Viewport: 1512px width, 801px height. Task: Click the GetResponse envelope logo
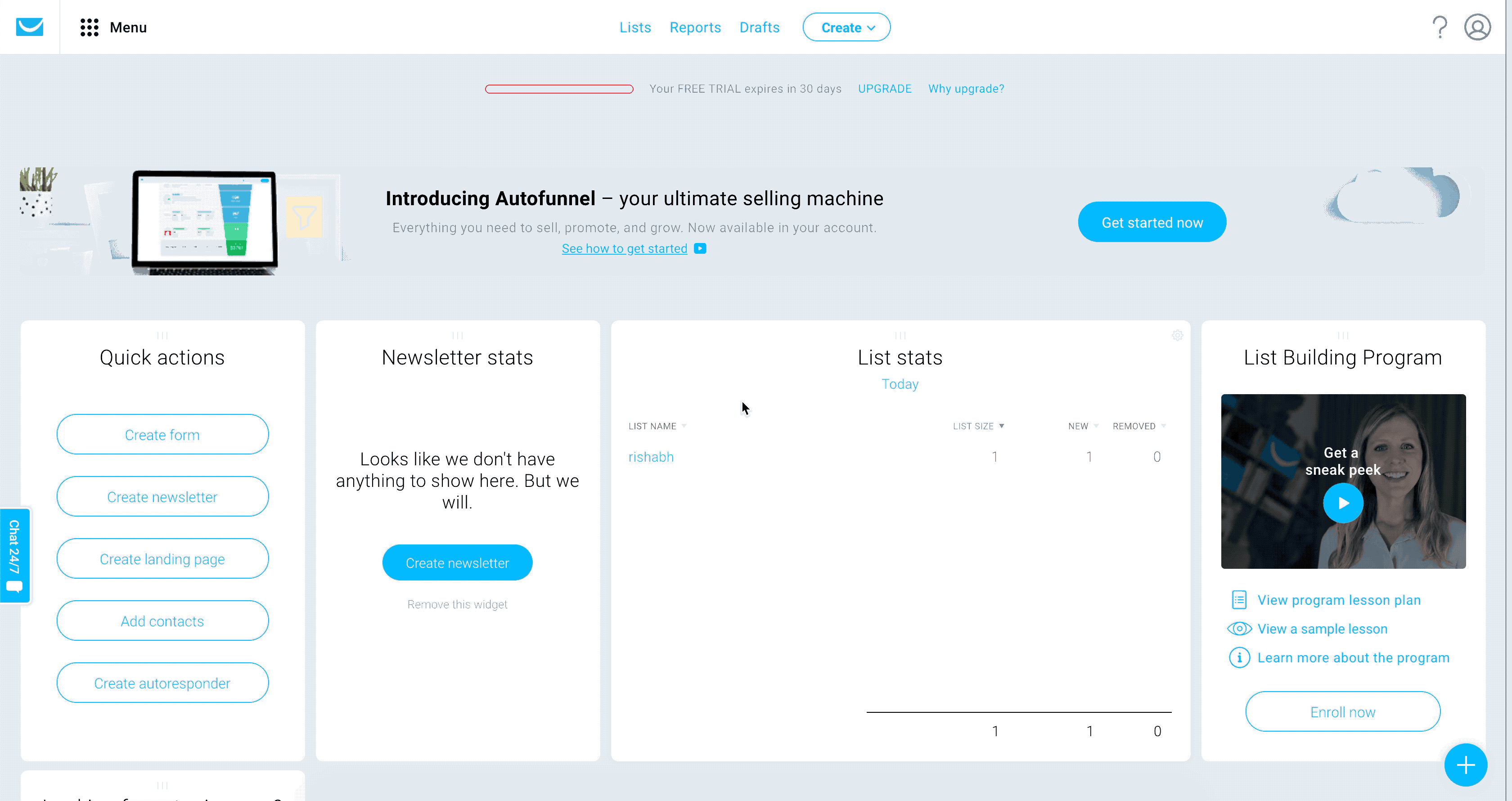click(x=29, y=27)
